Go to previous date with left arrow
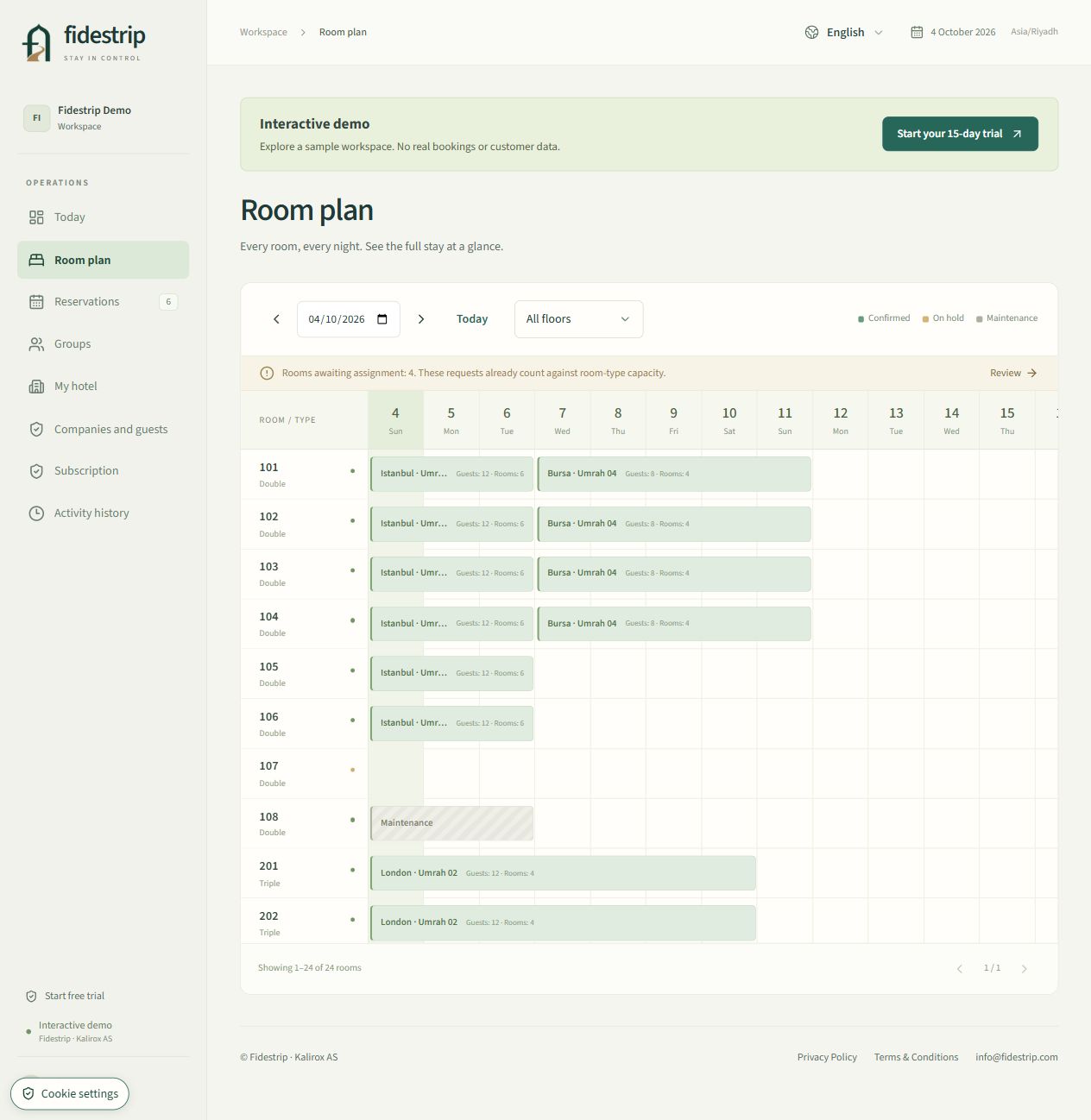 coord(276,319)
